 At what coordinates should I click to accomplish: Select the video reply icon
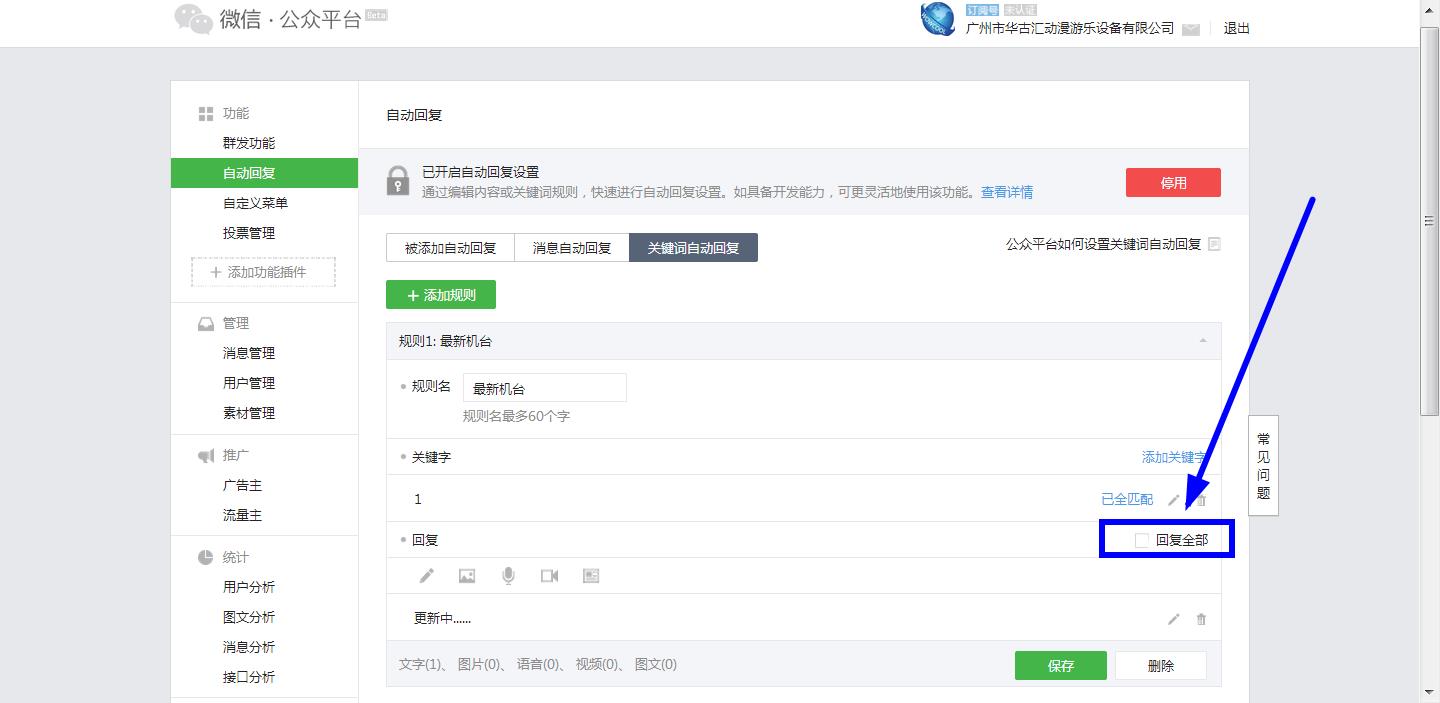tap(548, 575)
